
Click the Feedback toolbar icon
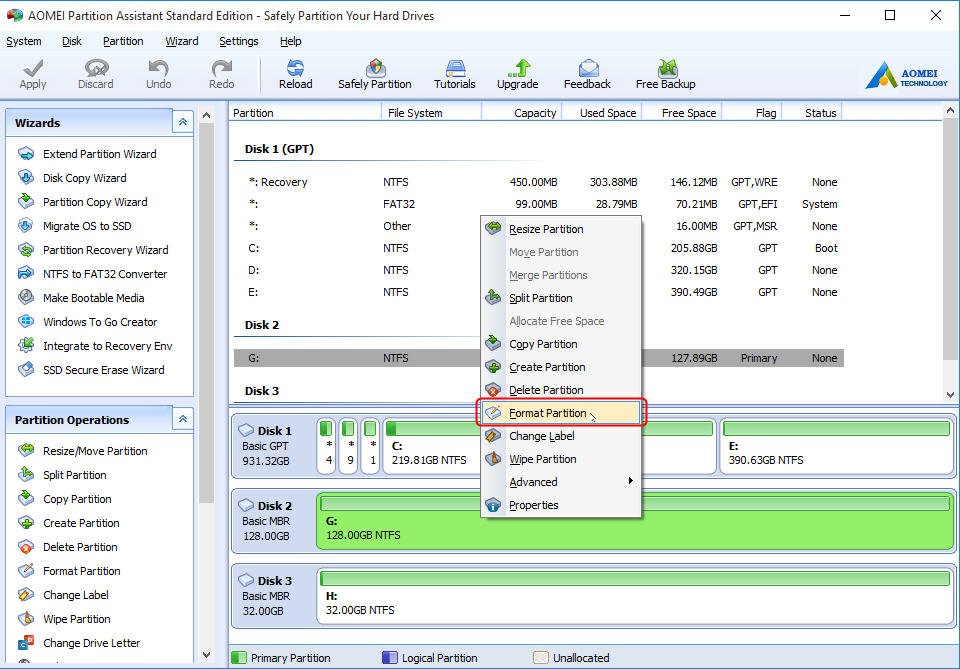tap(587, 74)
